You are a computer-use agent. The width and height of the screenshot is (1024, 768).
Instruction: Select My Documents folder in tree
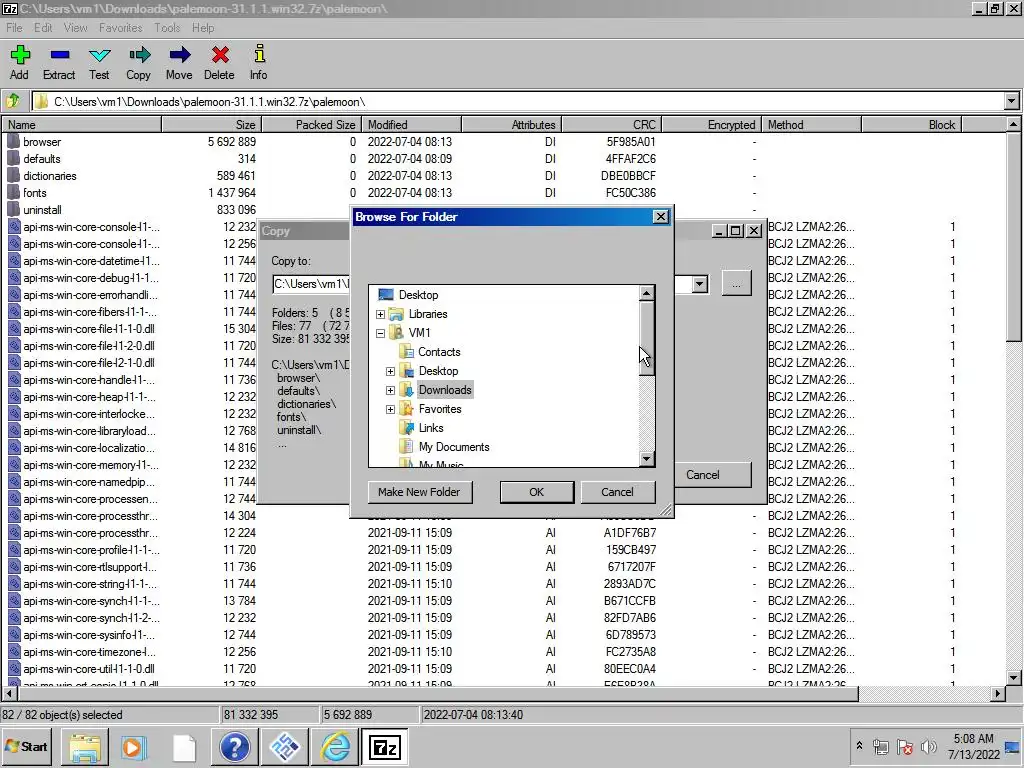coord(454,447)
